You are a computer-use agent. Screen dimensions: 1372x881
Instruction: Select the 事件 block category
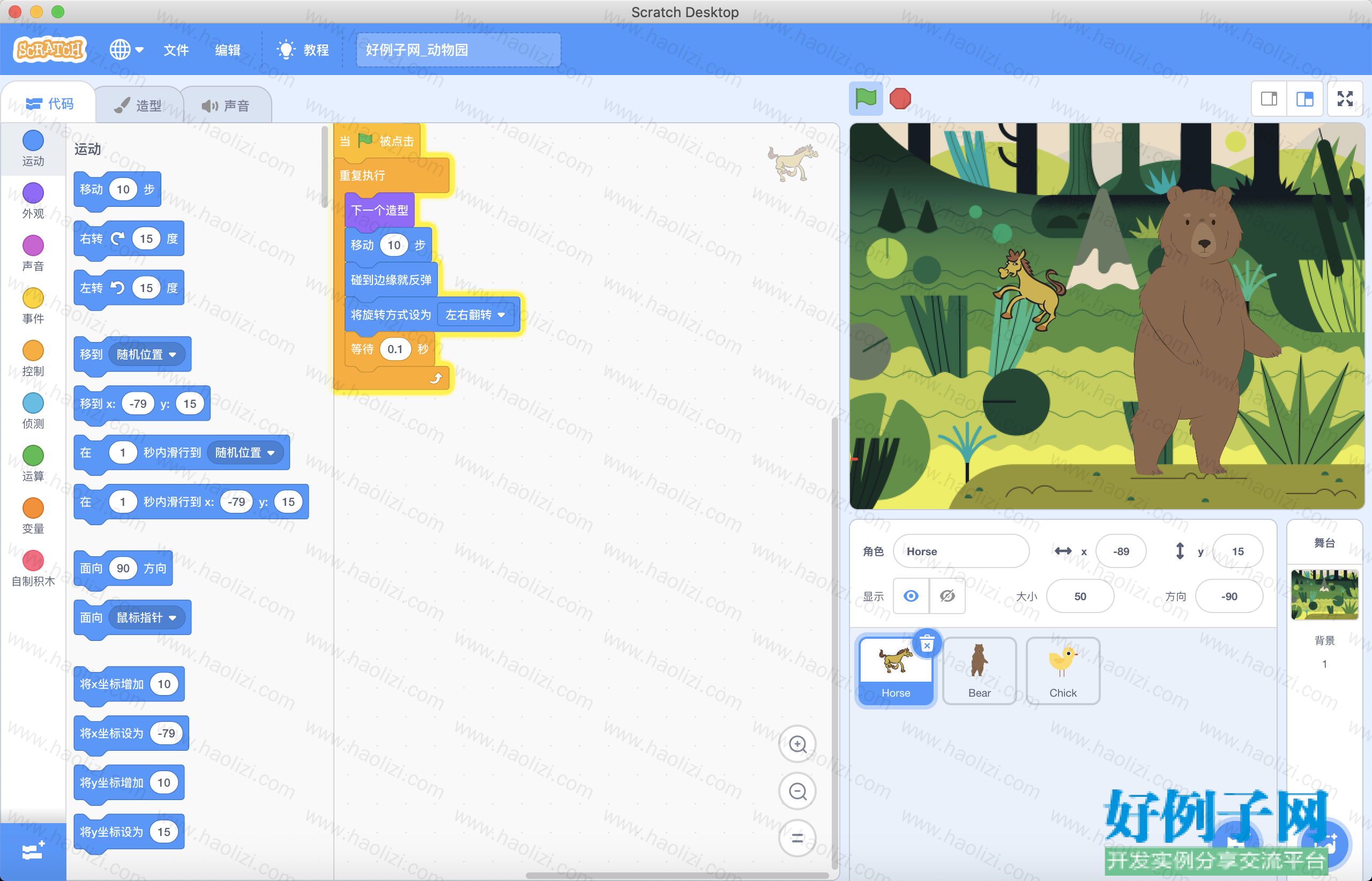[x=33, y=305]
